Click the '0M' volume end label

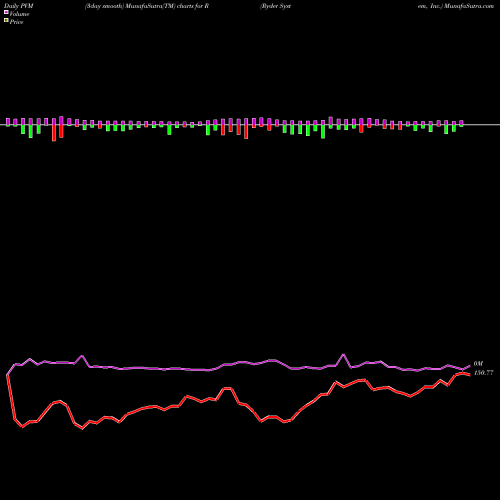(x=478, y=364)
